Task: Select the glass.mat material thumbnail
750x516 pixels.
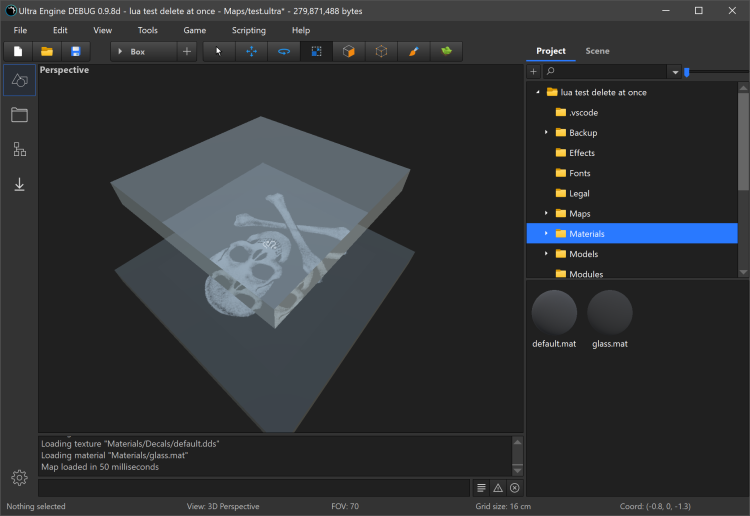Action: click(609, 312)
